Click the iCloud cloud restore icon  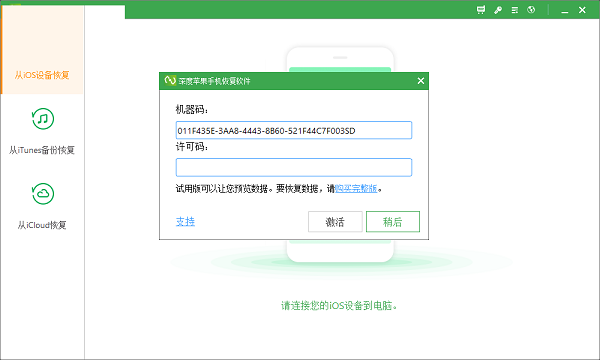43,194
